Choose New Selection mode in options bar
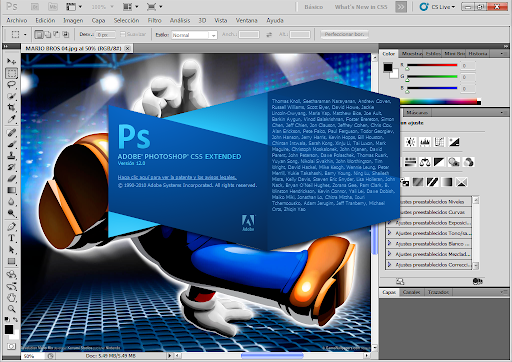This screenshot has height=362, width=512. [x=39, y=34]
